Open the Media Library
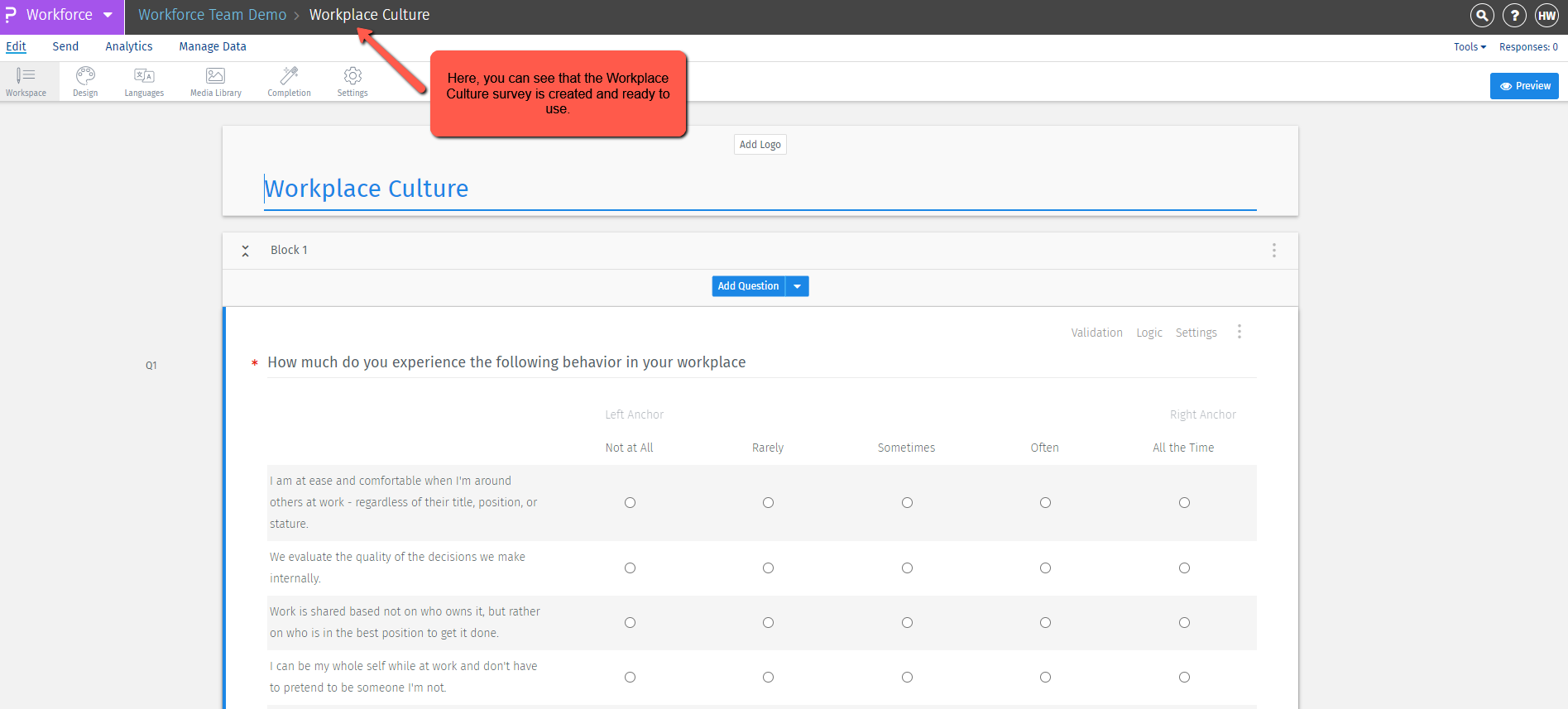 [x=216, y=81]
